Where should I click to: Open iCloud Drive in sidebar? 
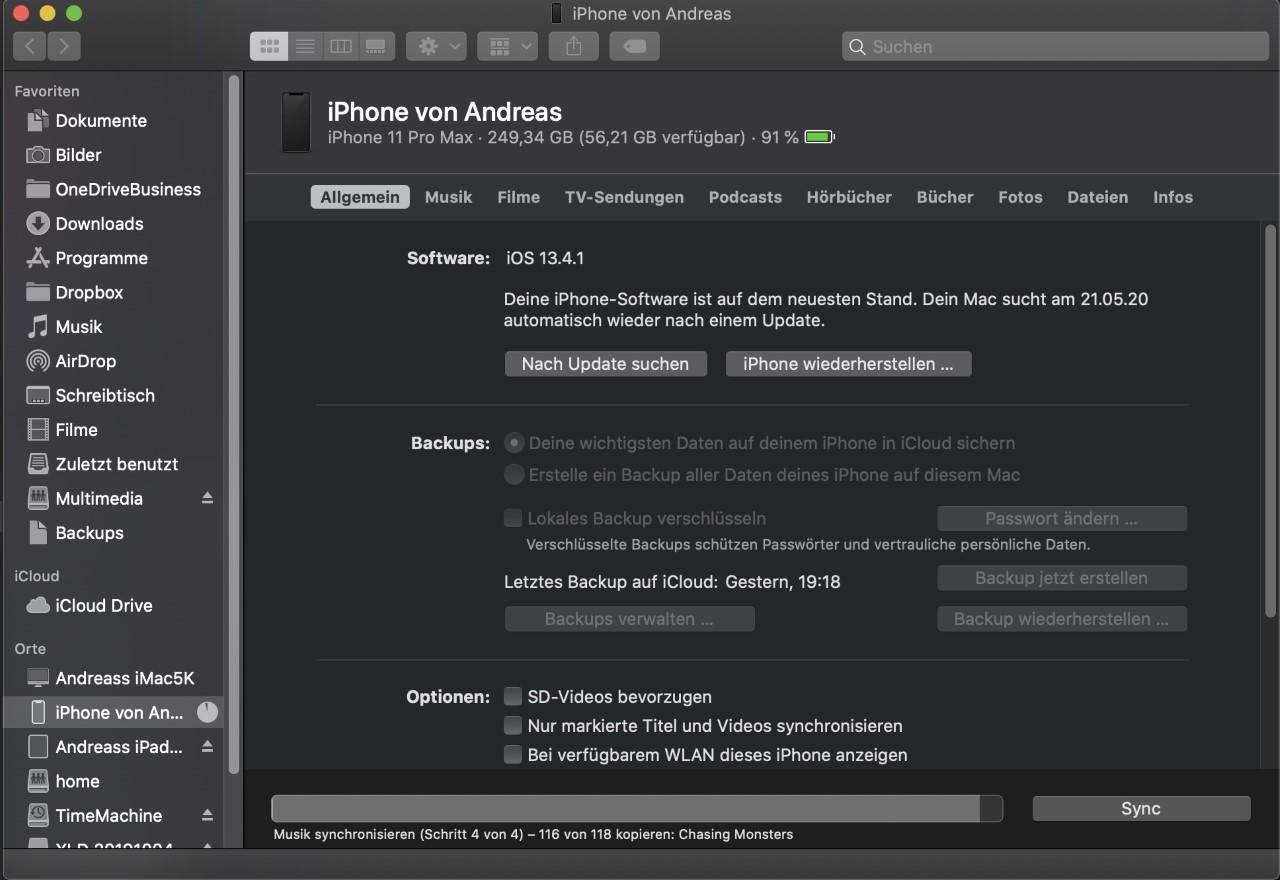(x=113, y=606)
